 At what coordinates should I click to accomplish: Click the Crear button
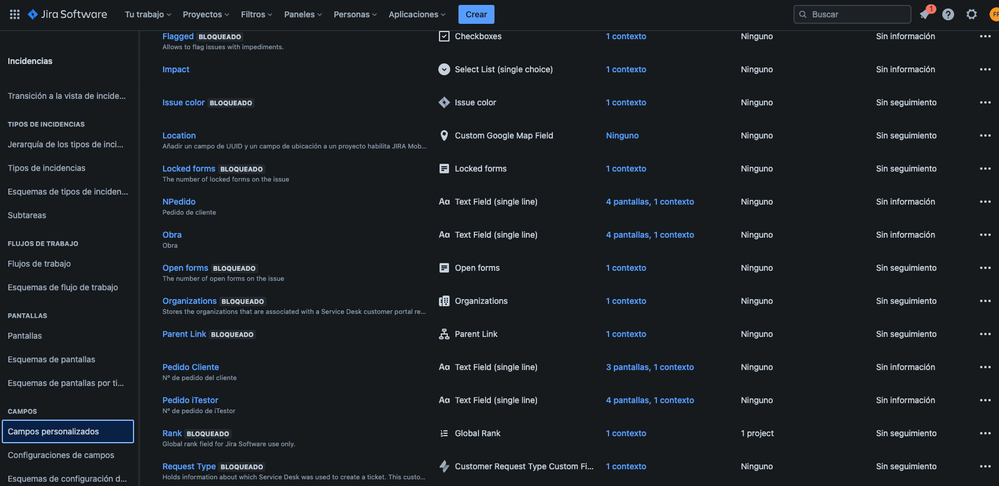[476, 14]
